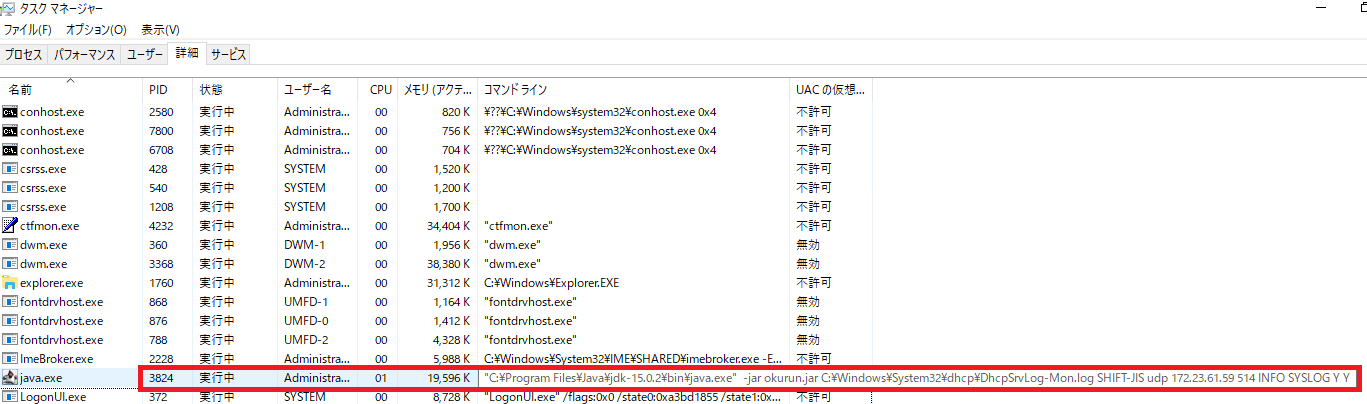1367x404 pixels.
Task: Click user name DWM-2
Action: click(x=305, y=264)
